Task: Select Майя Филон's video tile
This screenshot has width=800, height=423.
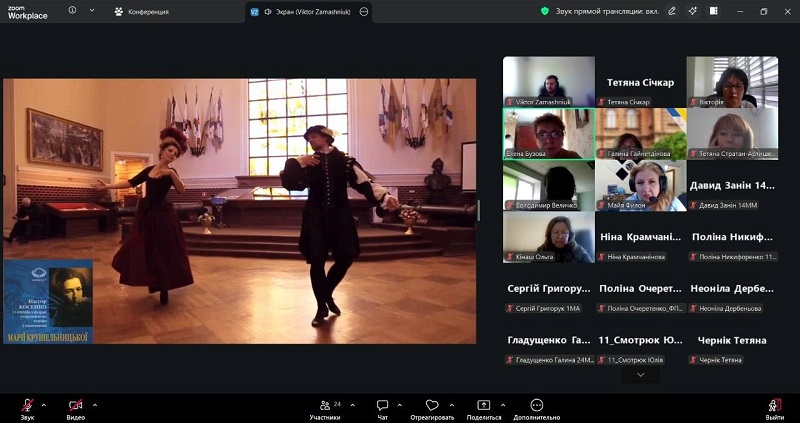Action: click(x=640, y=185)
